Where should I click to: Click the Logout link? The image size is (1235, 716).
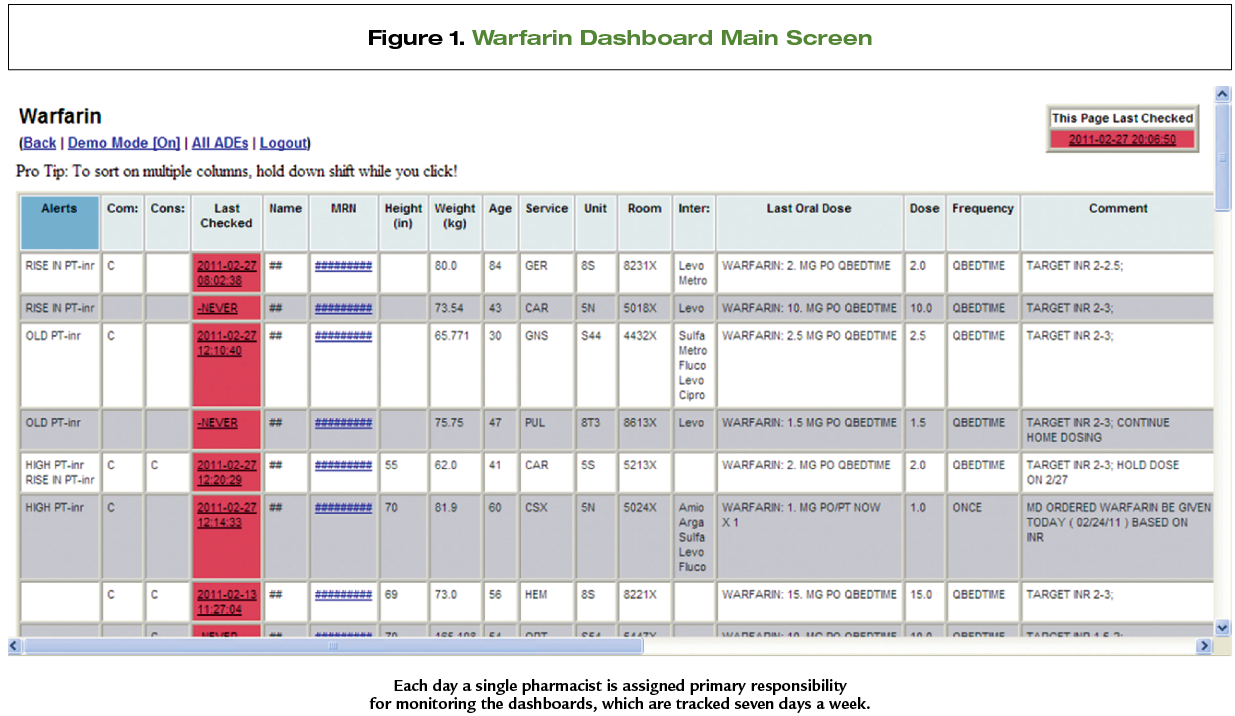pyautogui.click(x=283, y=143)
